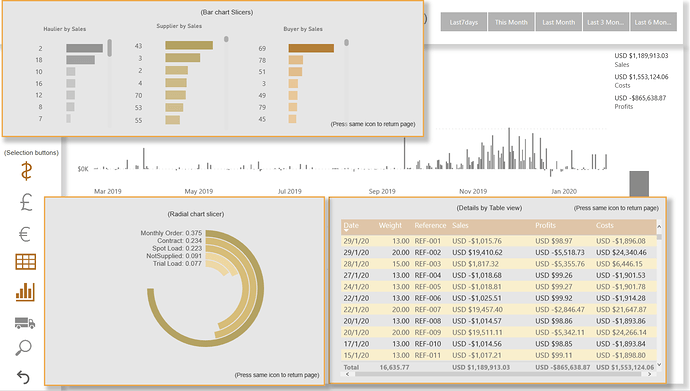Screen dimensions: 690x391
Task: Click Monthly Order: 0.375 label
Action: tap(171, 233)
